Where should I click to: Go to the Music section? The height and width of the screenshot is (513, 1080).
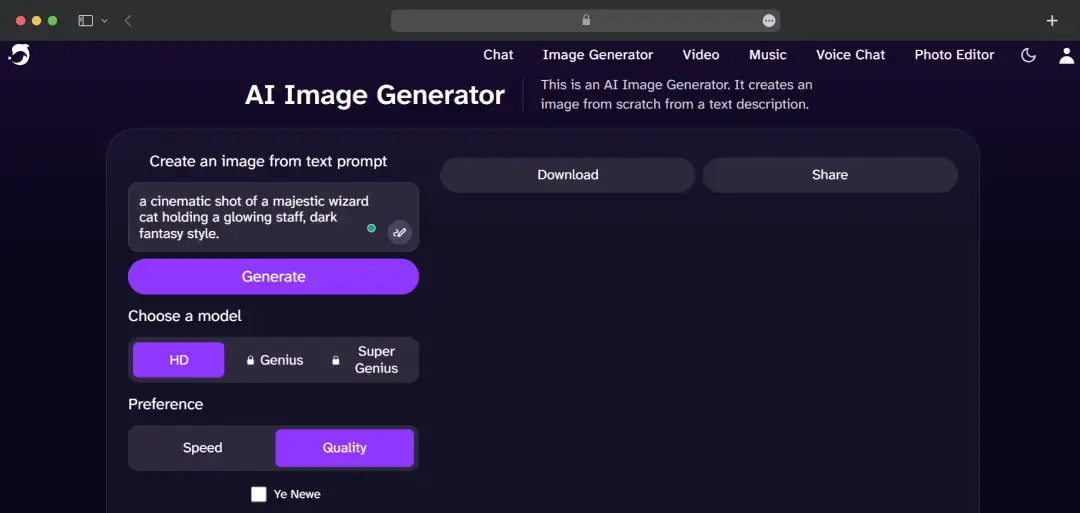click(x=768, y=55)
